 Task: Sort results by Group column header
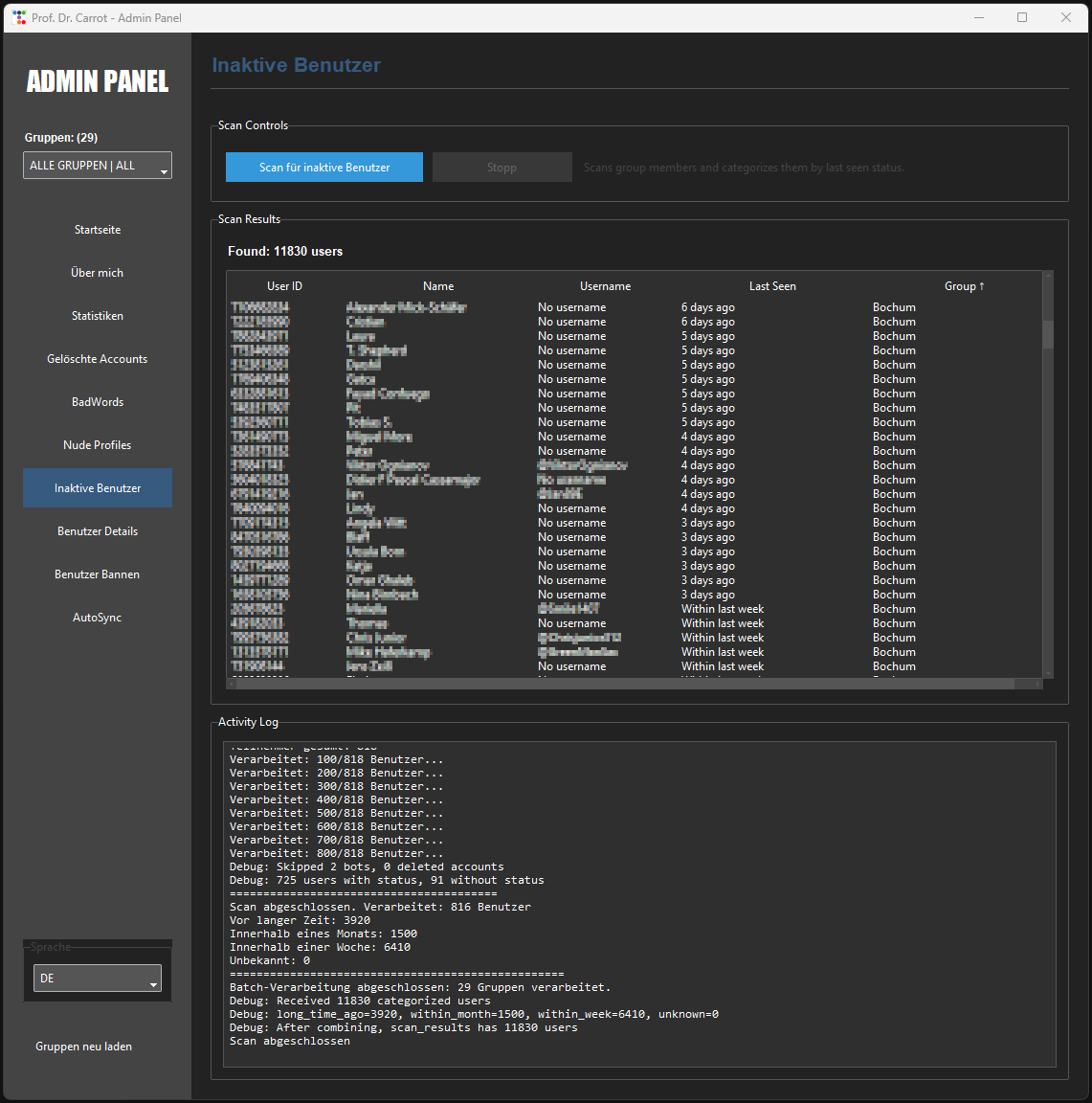[964, 286]
